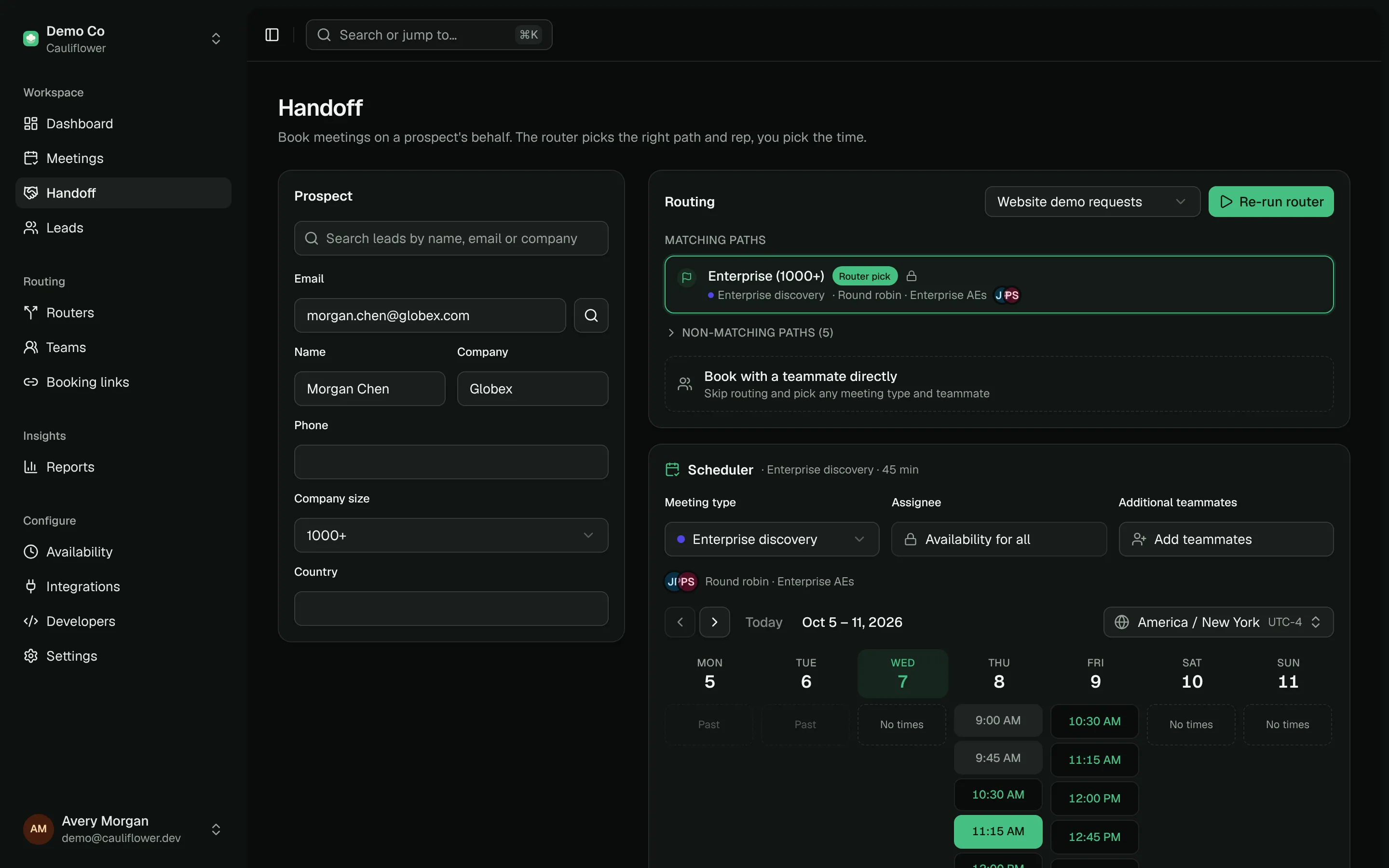Click the Search leads by name field
This screenshot has height=868, width=1389.
tap(451, 238)
